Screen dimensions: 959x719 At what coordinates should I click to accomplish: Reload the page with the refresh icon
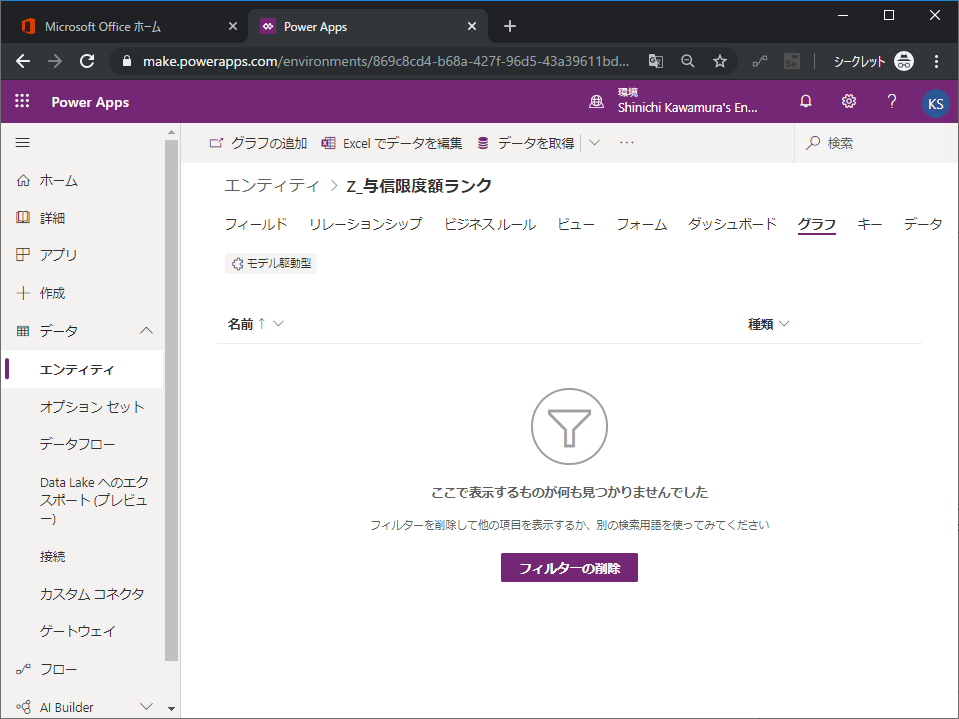(x=87, y=61)
